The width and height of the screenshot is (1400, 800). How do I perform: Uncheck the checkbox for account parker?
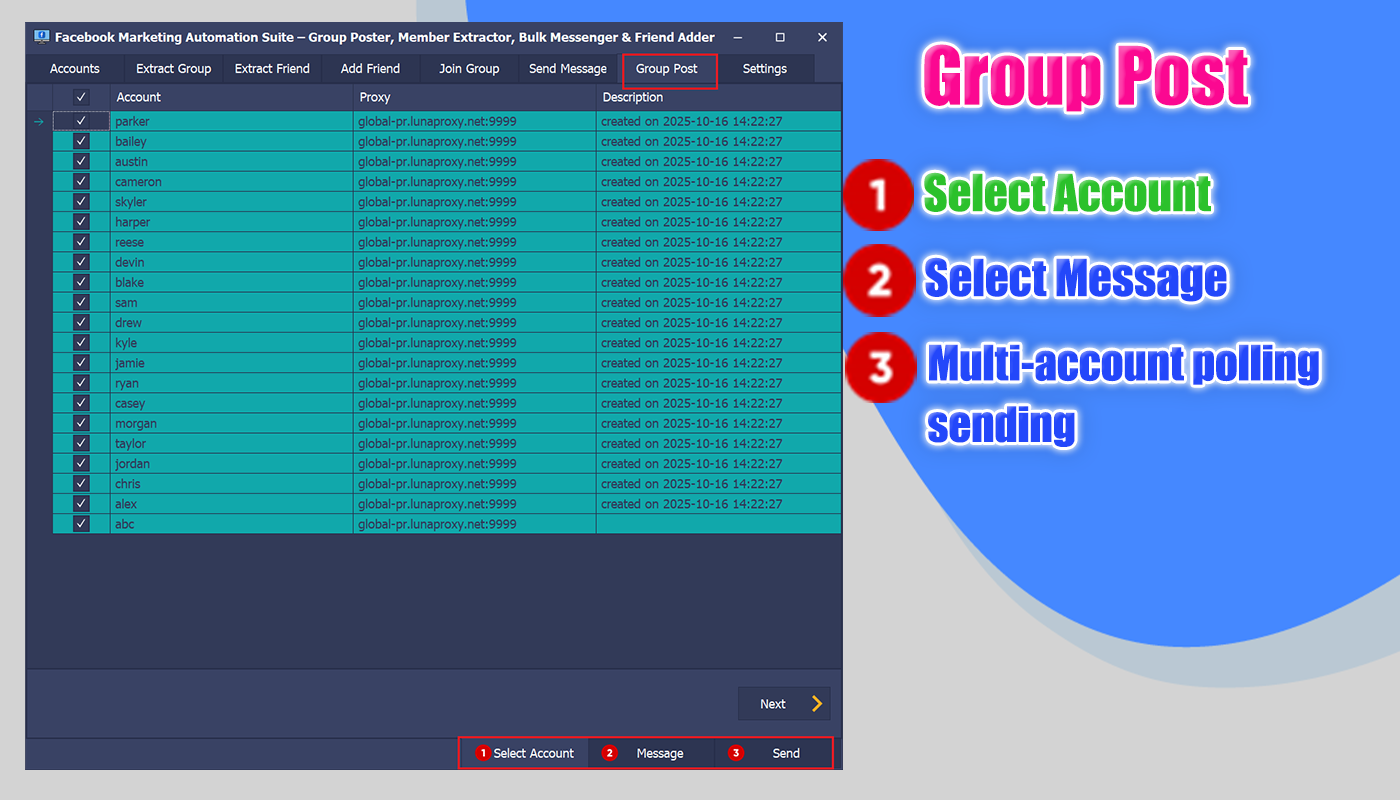tap(81, 121)
